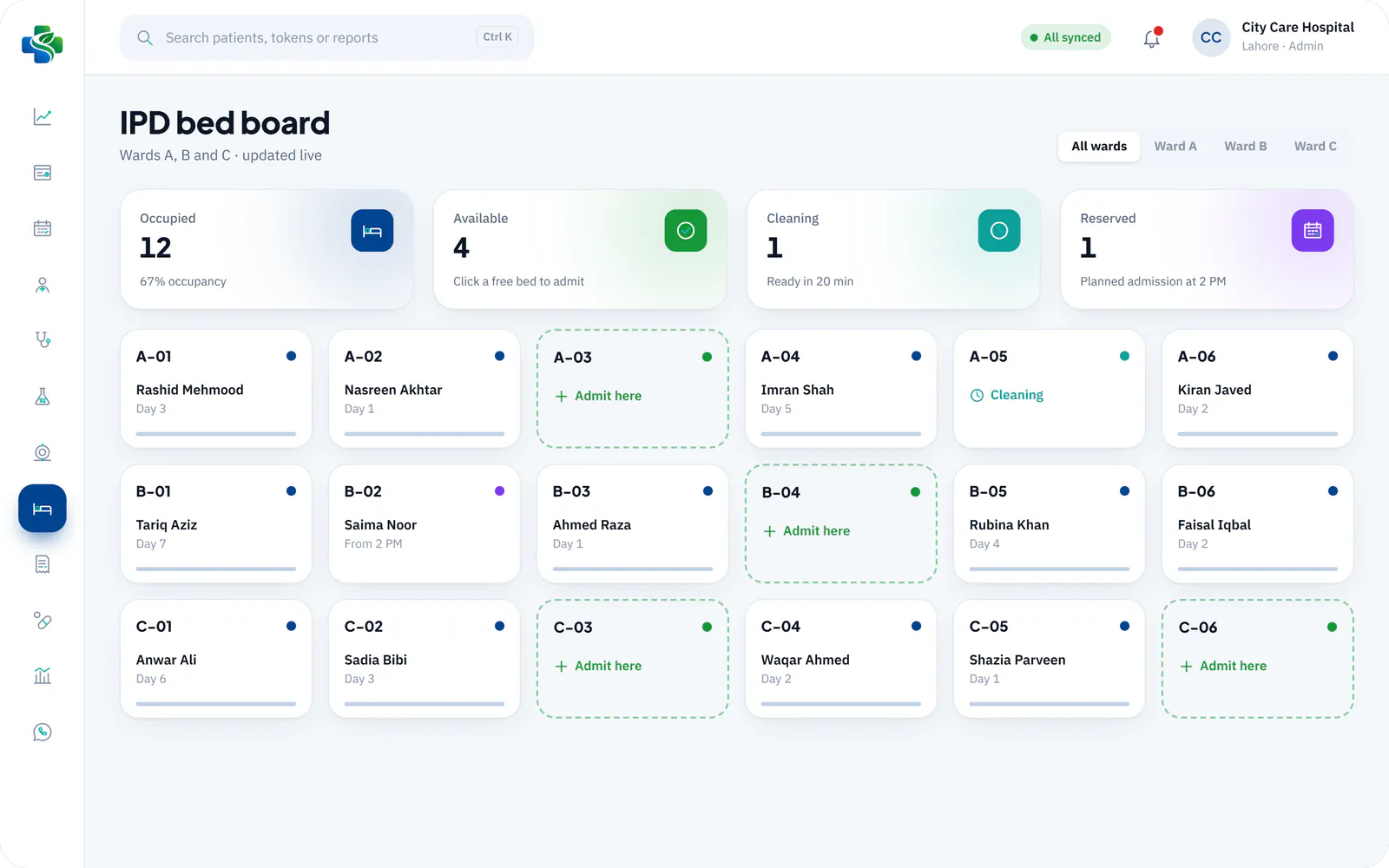
Task: Open the WhatsApp chat sidebar icon
Action: point(42,732)
